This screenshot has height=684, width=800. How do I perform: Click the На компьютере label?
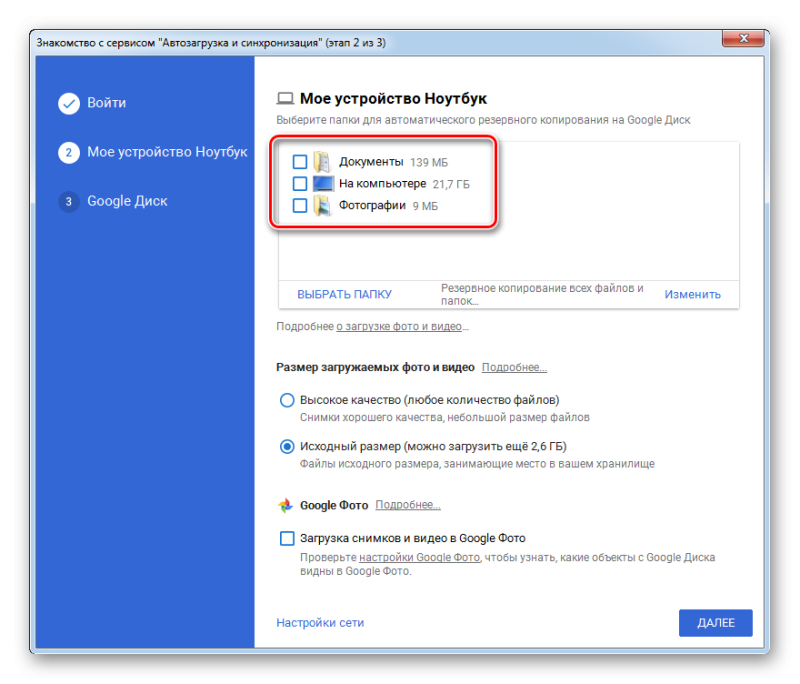[x=382, y=184]
